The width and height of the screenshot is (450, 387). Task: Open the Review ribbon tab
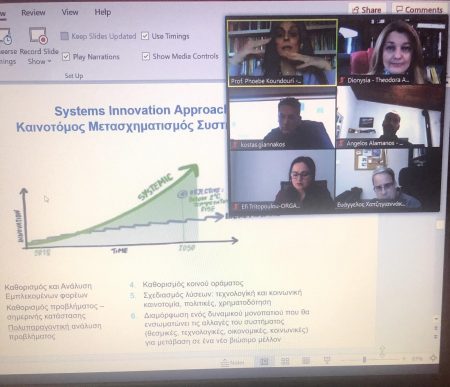point(33,13)
